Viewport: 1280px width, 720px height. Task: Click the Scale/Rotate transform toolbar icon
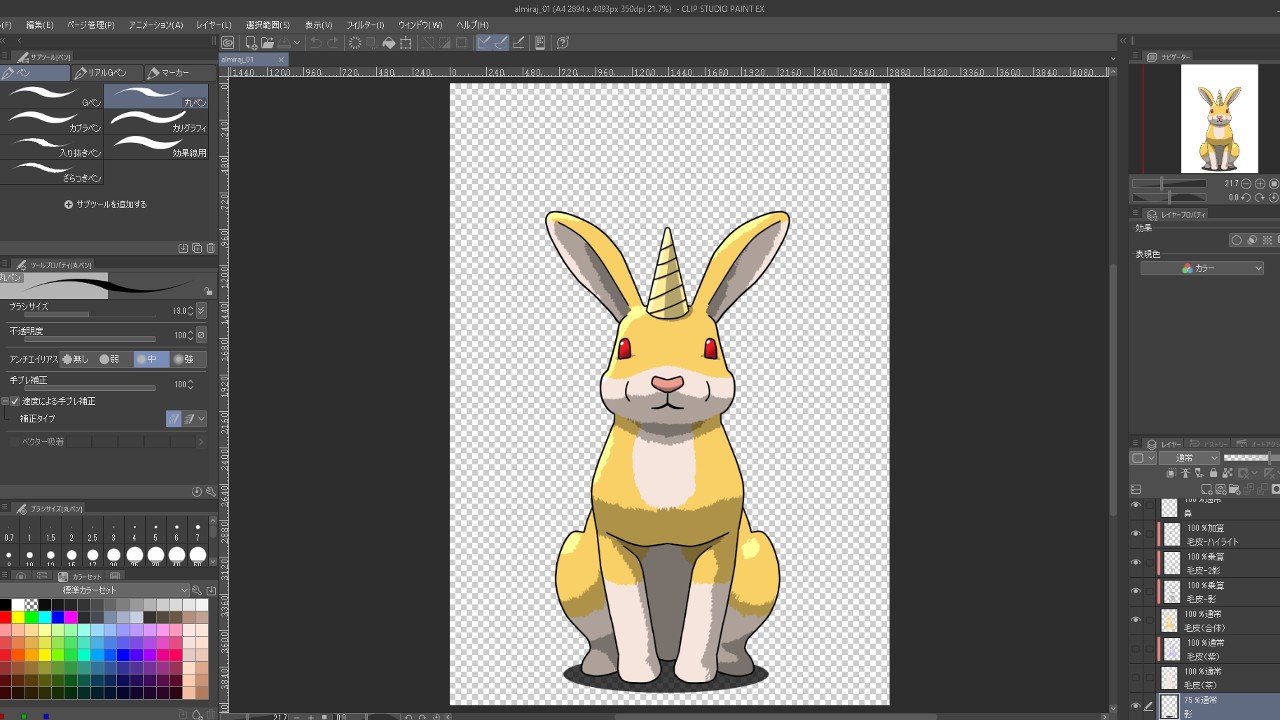pyautogui.click(x=406, y=42)
